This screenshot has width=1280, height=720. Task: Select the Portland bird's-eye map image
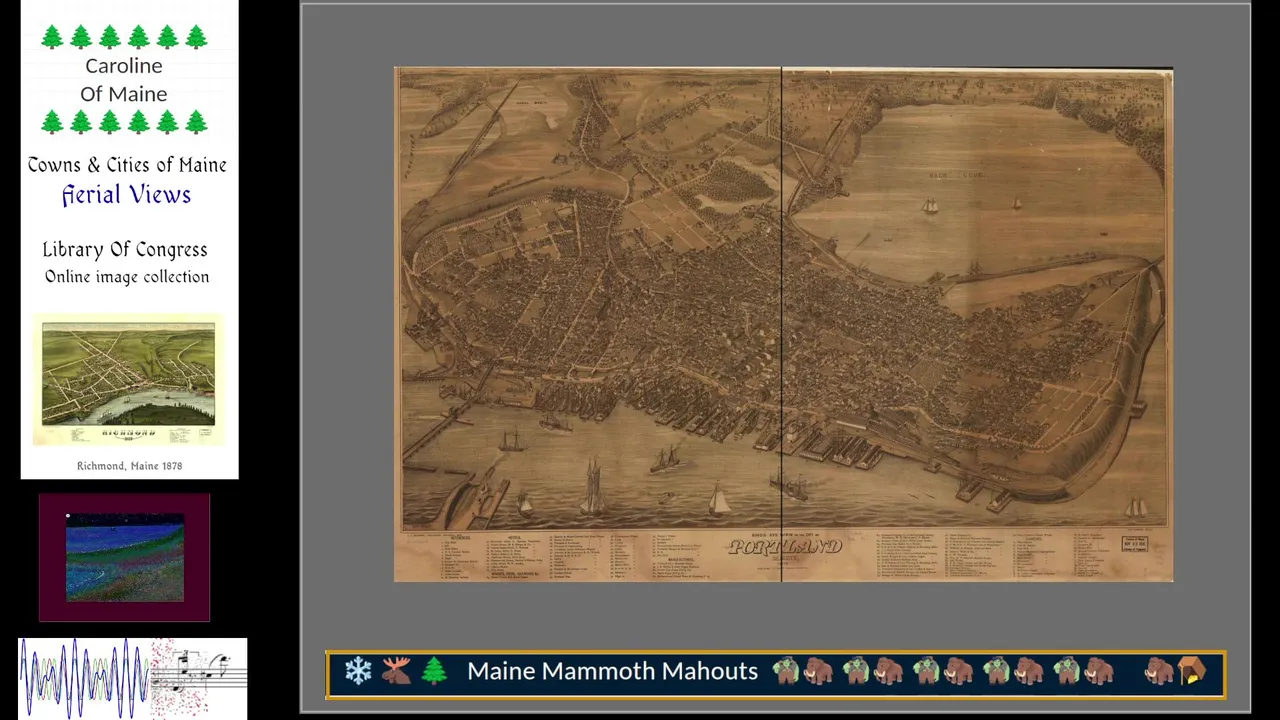[x=783, y=324]
